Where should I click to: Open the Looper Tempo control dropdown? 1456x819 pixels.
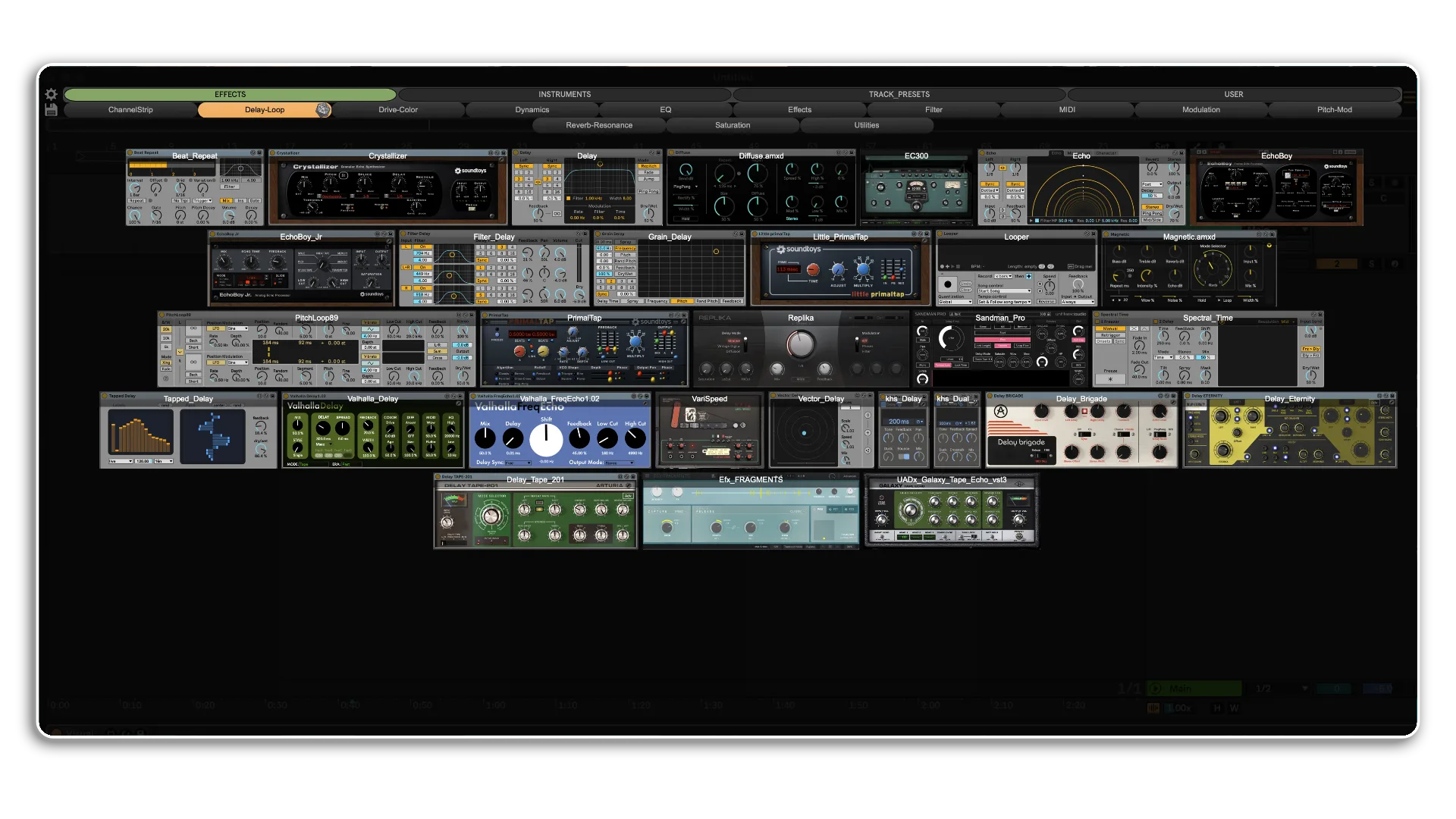tap(1004, 302)
